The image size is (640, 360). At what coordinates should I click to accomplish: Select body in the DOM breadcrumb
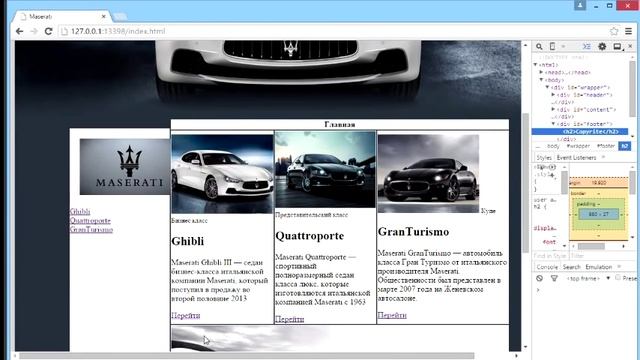pos(553,146)
